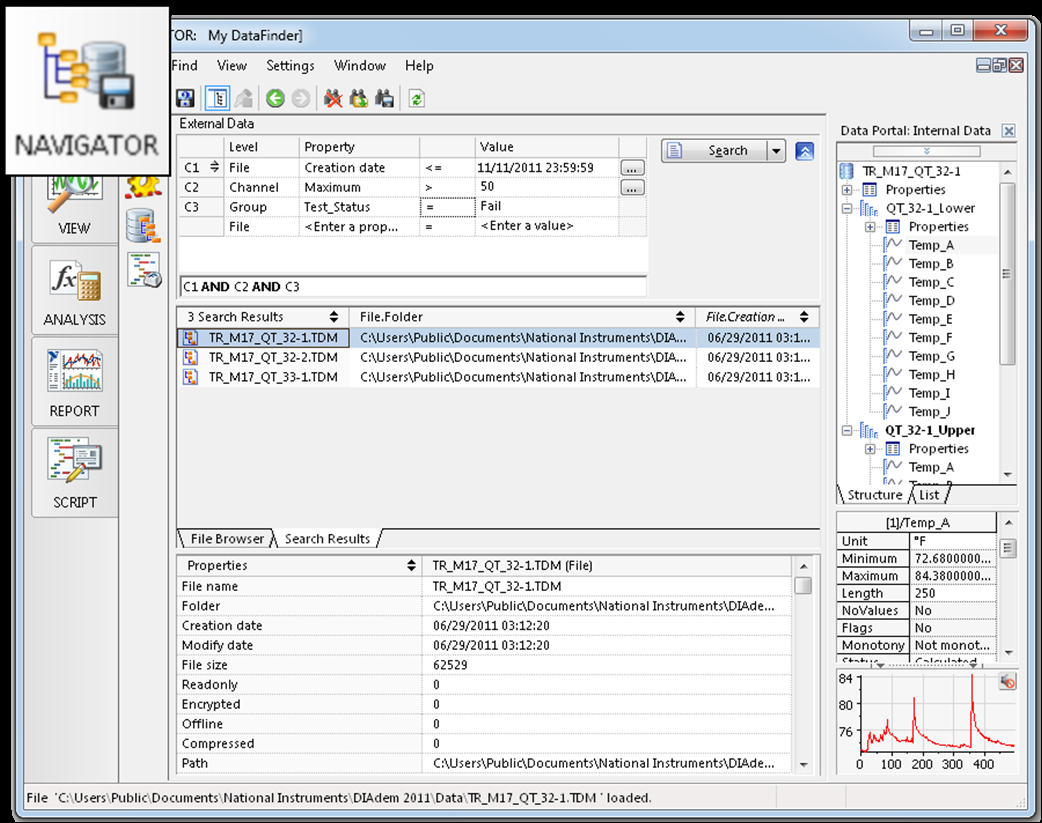Open the Settings menu
Viewport: 1042px width, 823px height.
[290, 66]
